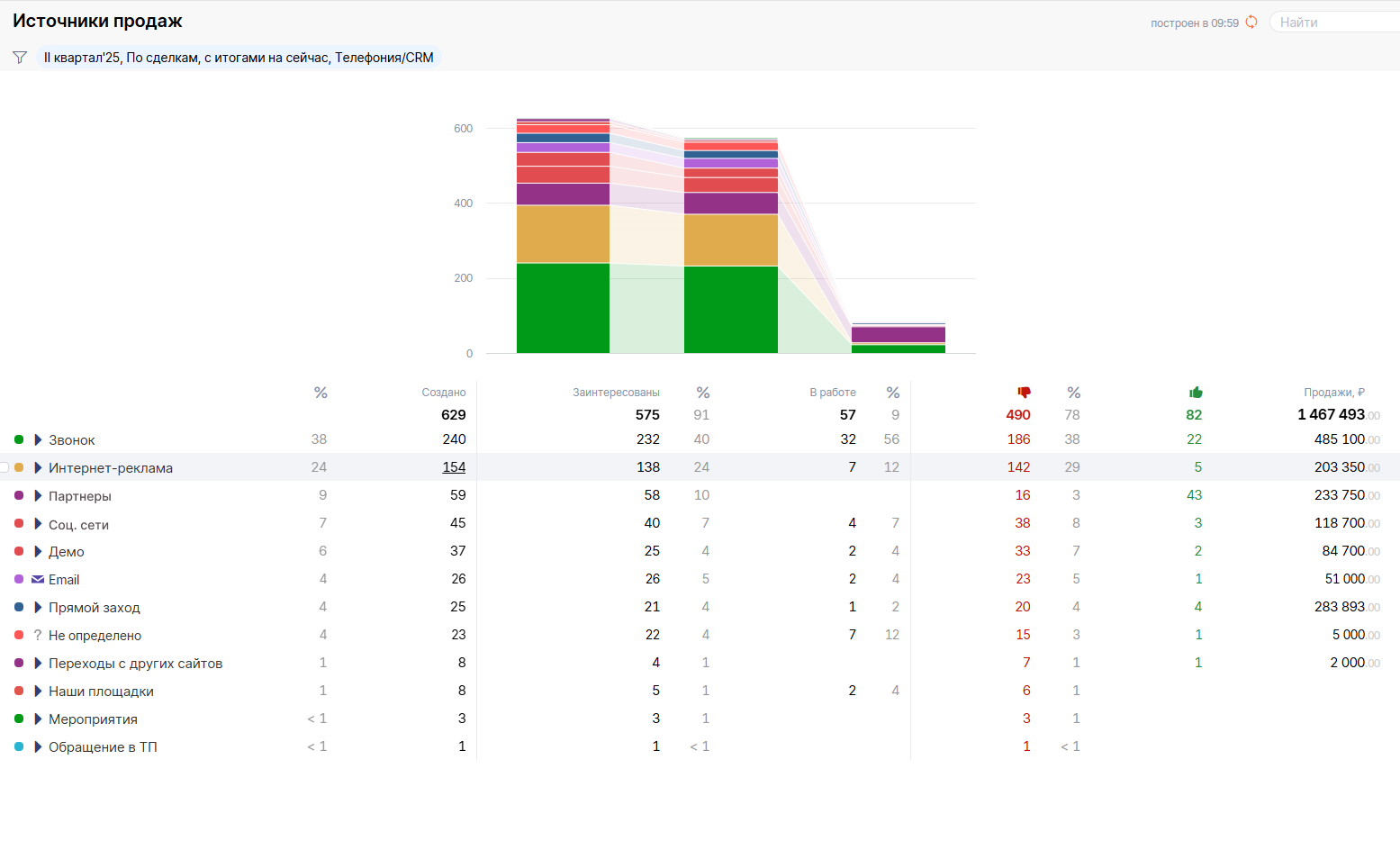Tick the checkbox on Интернет-реклама row
The width and height of the screenshot is (1400, 859).
click(x=4, y=467)
